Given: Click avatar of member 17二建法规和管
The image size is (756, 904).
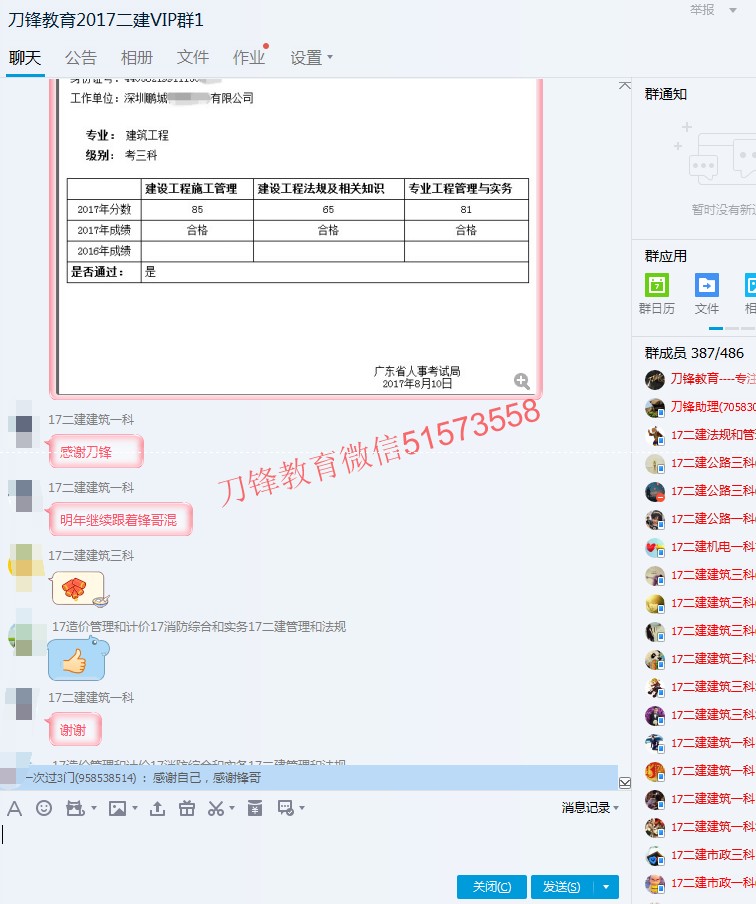Looking at the screenshot, I should coord(655,435).
